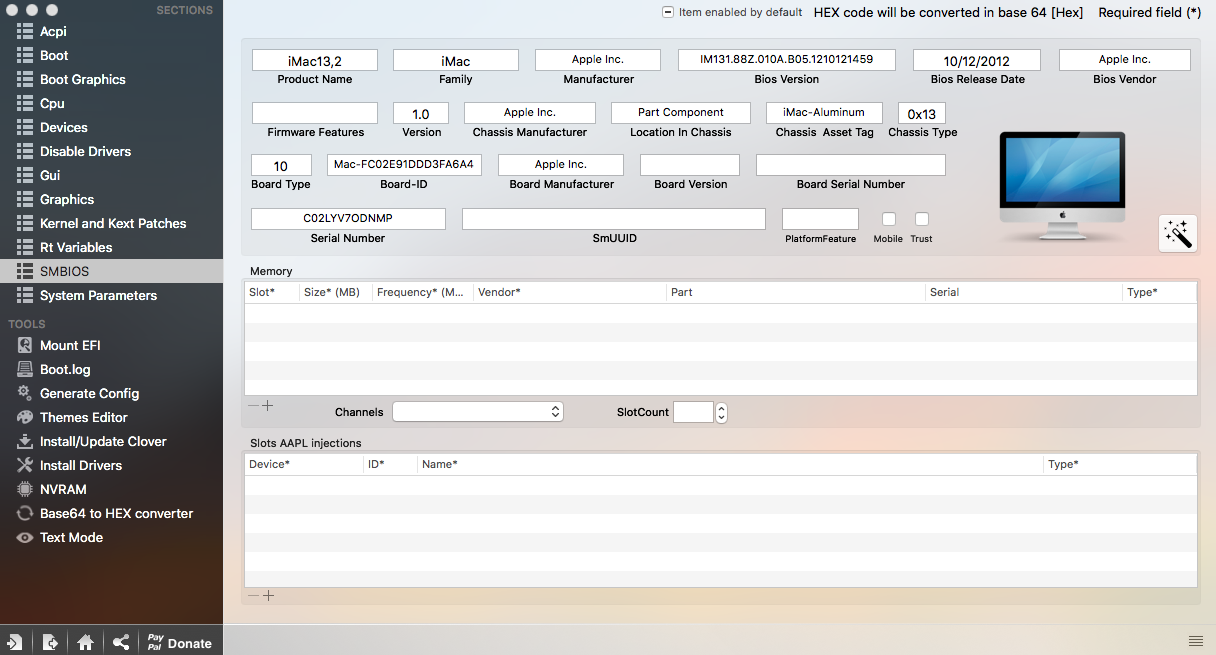This screenshot has height=655, width=1216.
Task: Click the Board Serial Number field
Action: tap(851, 165)
